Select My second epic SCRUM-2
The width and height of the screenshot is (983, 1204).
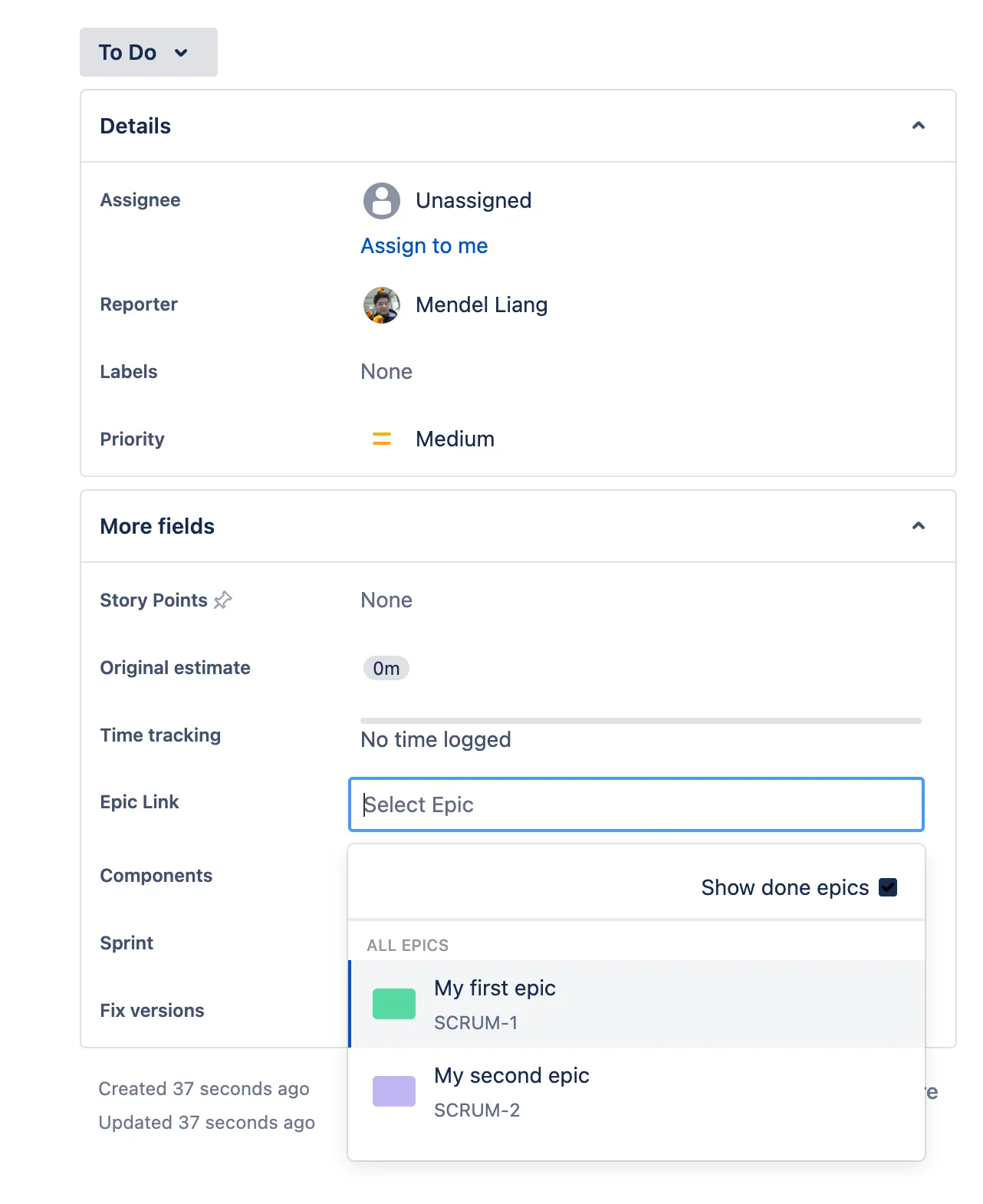636,1092
